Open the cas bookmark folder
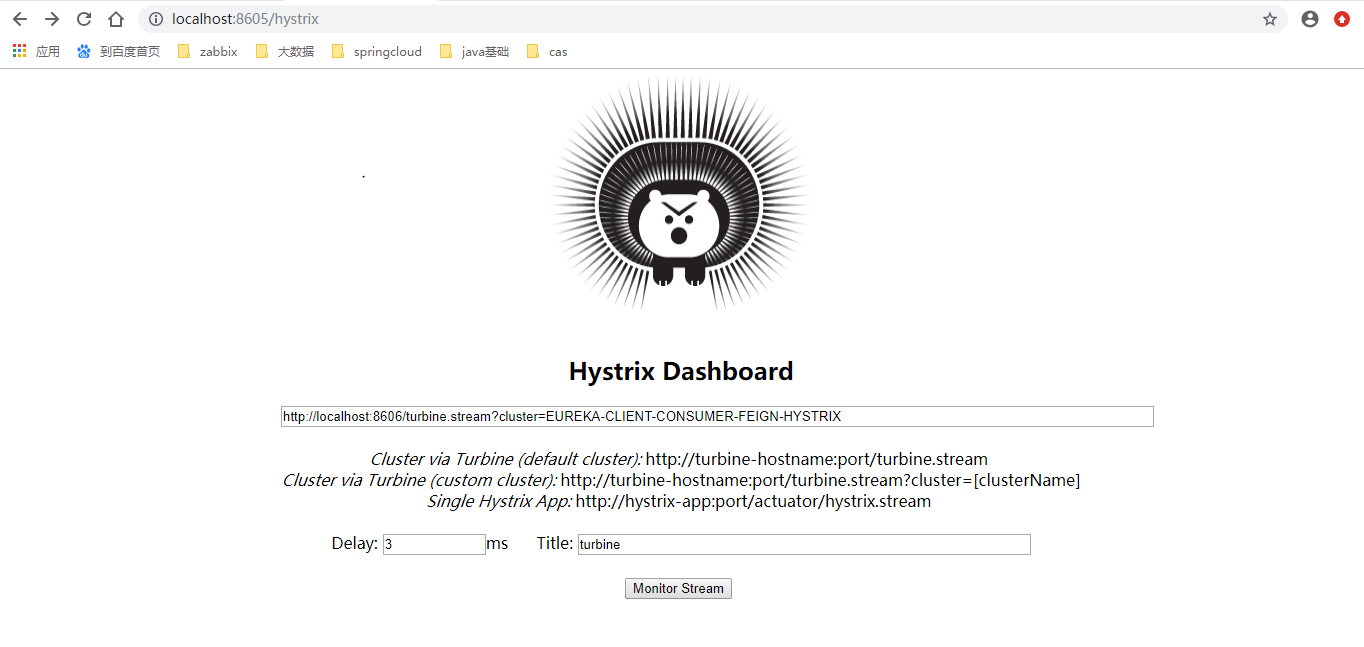 point(547,51)
